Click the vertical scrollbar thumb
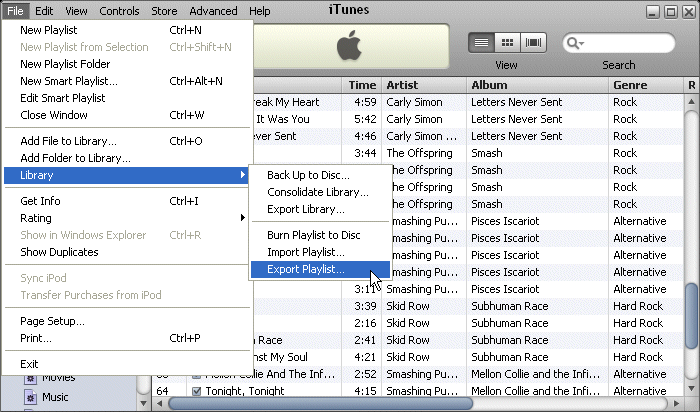 [x=691, y=316]
